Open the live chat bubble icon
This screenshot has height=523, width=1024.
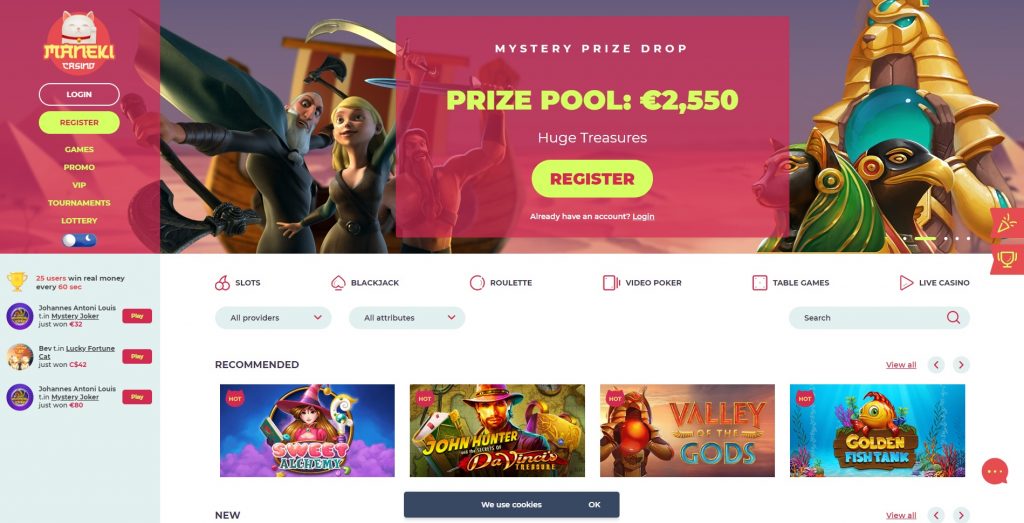coord(995,471)
